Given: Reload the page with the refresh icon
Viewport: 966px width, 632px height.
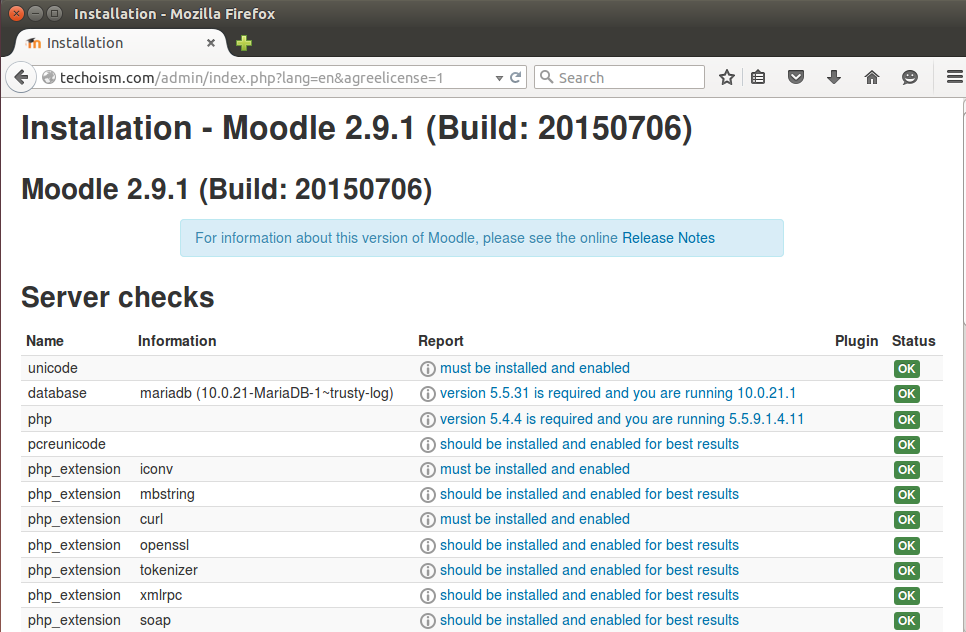Looking at the screenshot, I should 516,78.
